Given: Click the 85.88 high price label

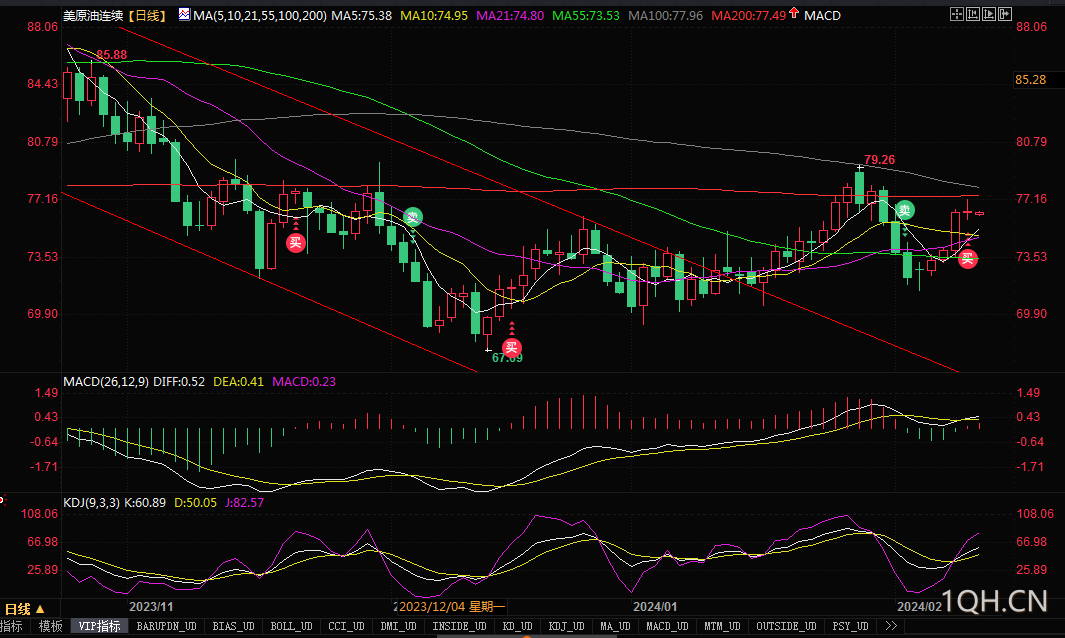Looking at the screenshot, I should click(x=111, y=54).
